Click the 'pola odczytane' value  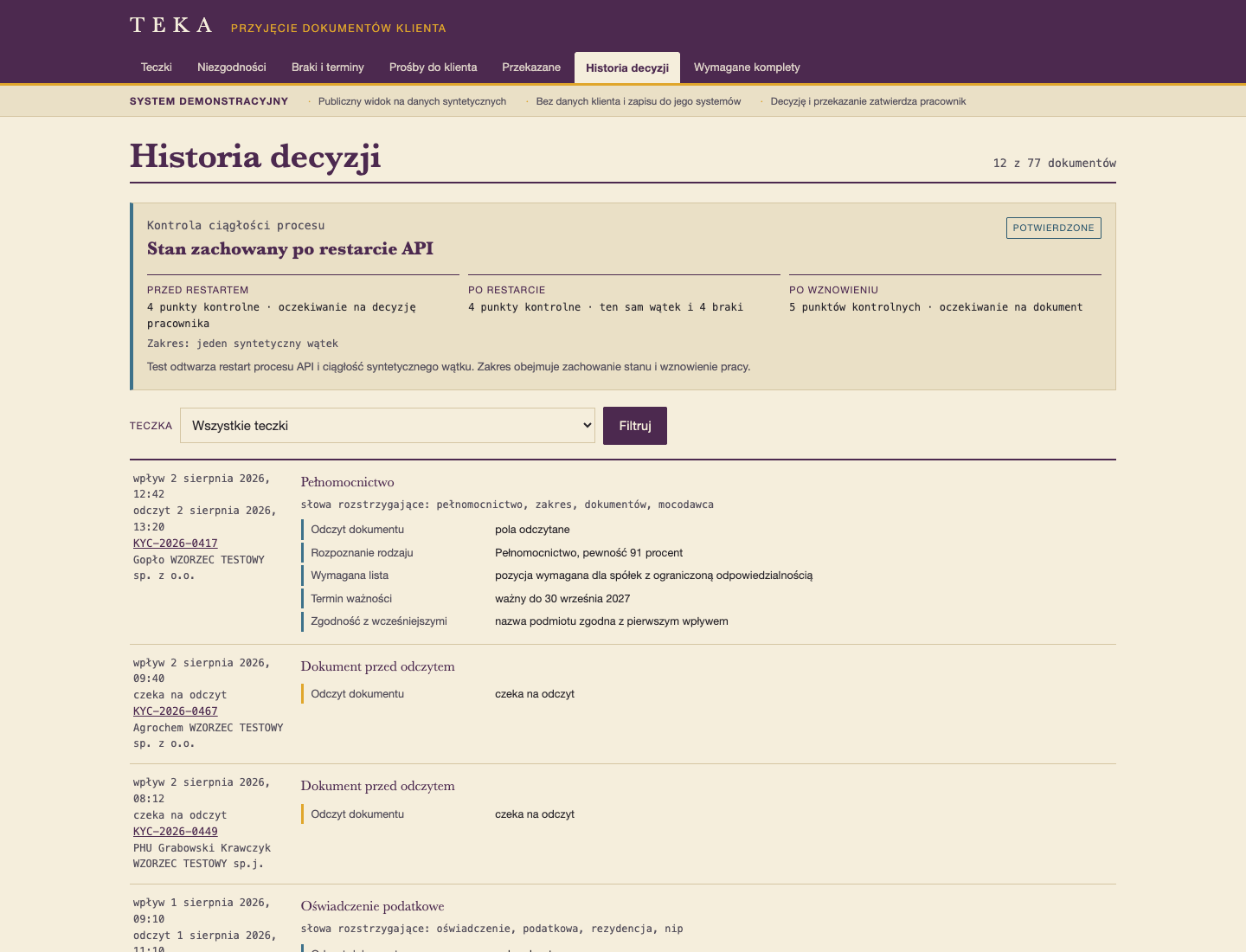pos(532,530)
